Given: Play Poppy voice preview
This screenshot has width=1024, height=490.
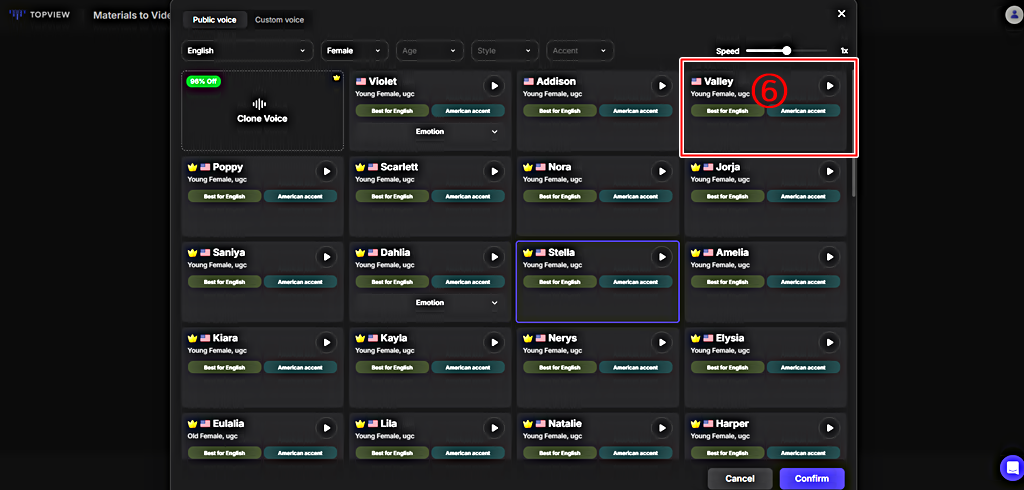Looking at the screenshot, I should tap(327, 171).
